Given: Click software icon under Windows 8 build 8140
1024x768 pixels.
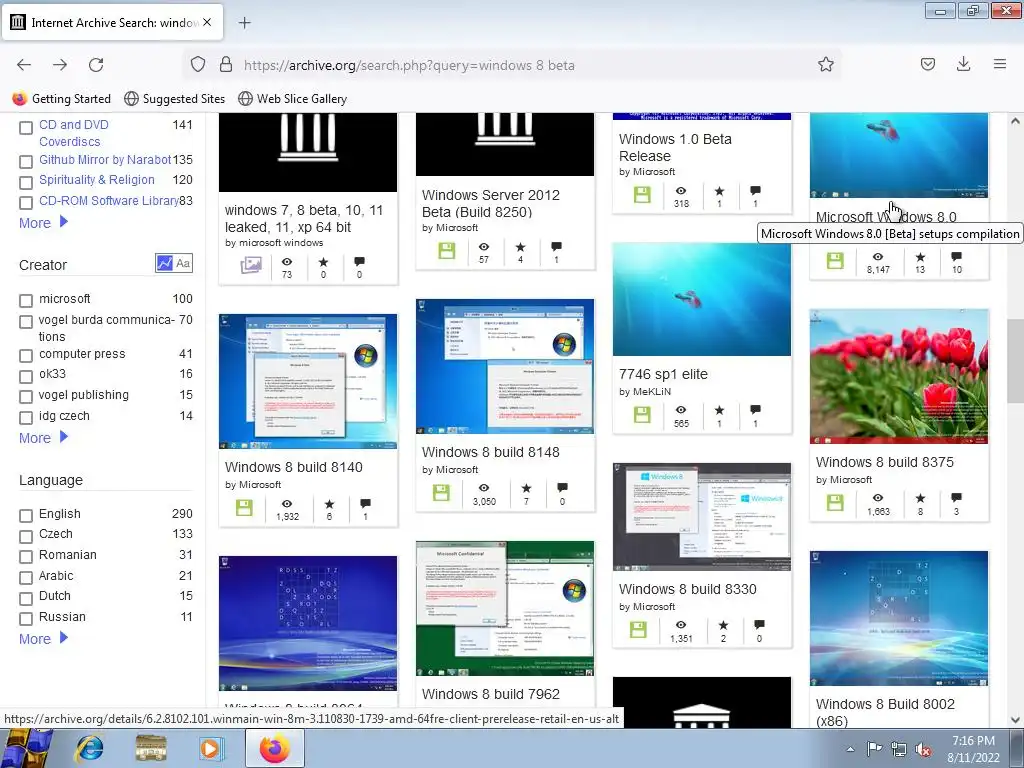Looking at the screenshot, I should pyautogui.click(x=244, y=507).
